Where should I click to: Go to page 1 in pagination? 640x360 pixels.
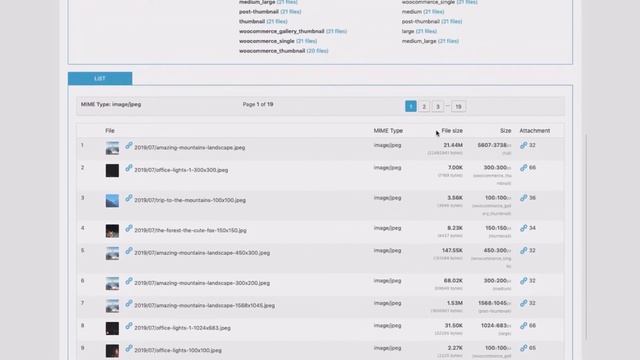[411, 107]
